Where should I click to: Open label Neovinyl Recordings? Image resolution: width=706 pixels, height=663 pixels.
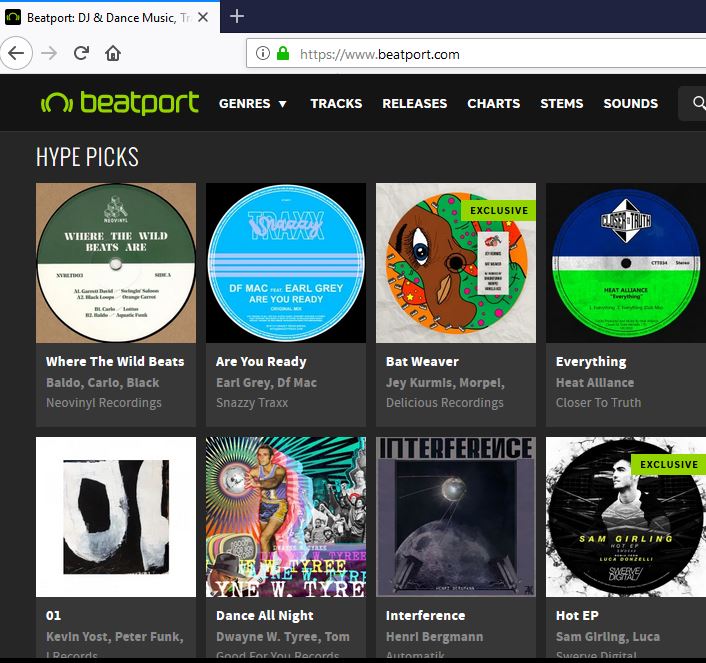click(x=104, y=403)
